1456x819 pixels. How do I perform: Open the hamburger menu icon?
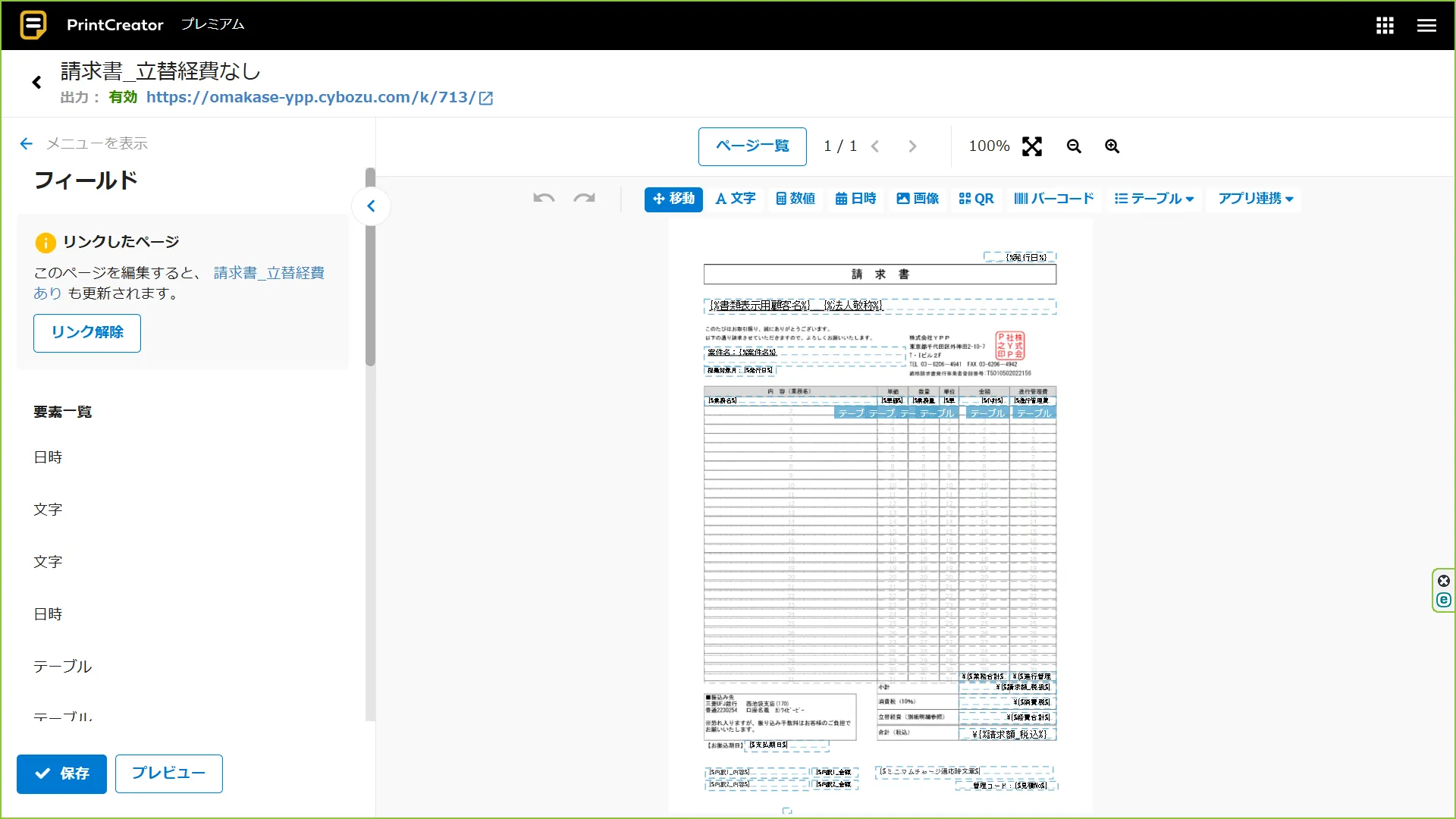pyautogui.click(x=1426, y=25)
